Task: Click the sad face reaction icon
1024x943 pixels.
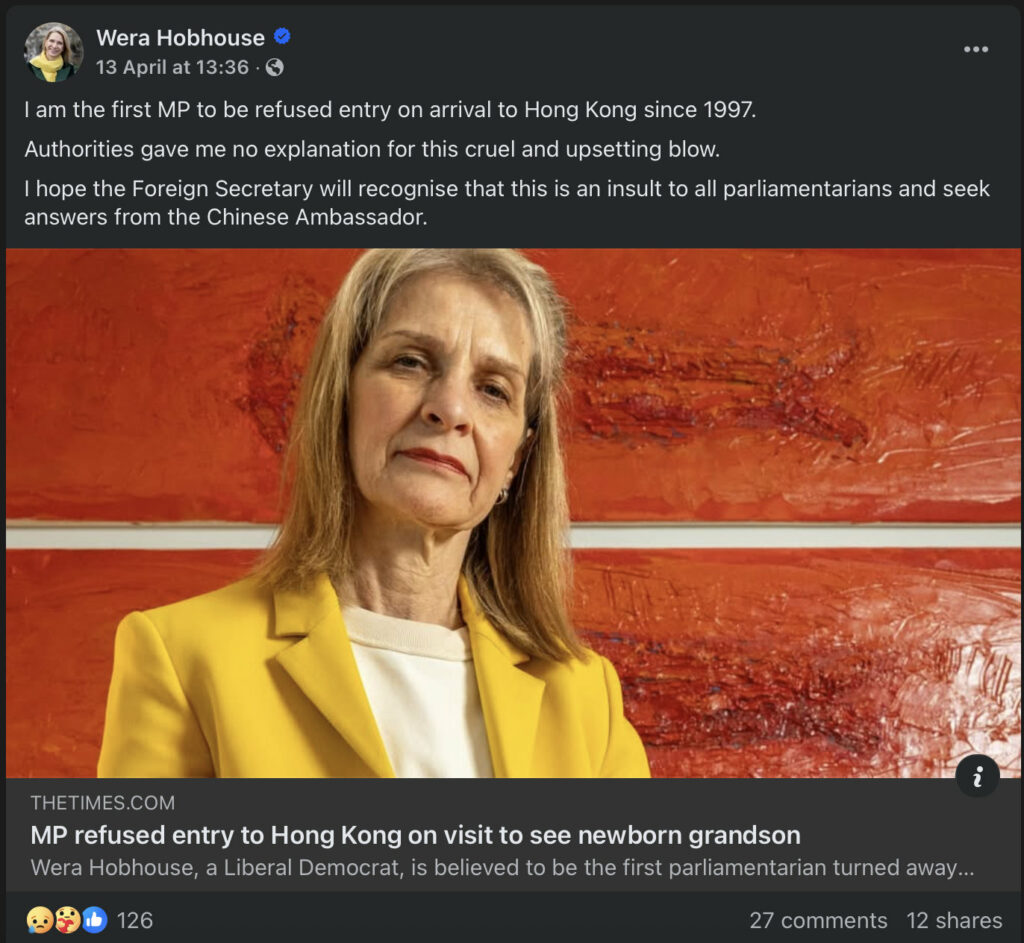Action: point(40,920)
